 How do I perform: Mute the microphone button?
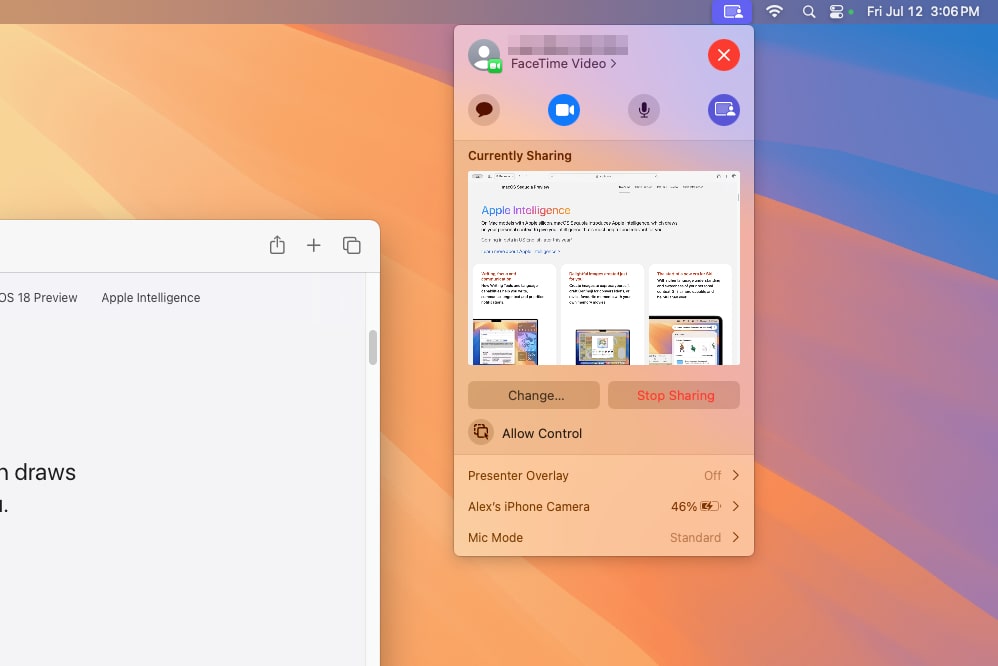coord(643,110)
